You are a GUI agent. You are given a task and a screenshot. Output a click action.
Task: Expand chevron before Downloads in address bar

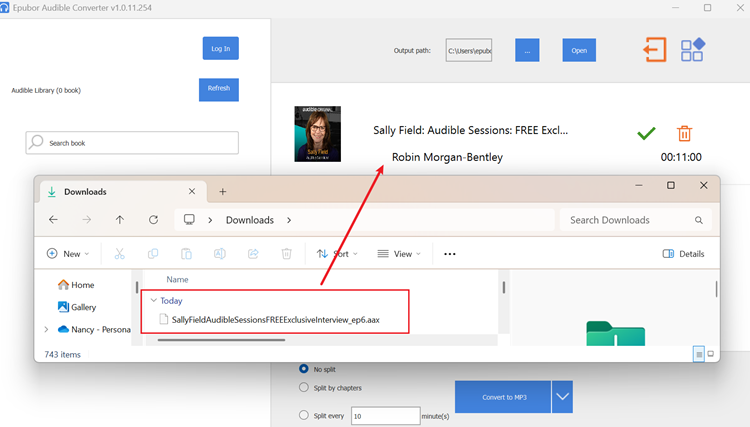click(x=210, y=220)
